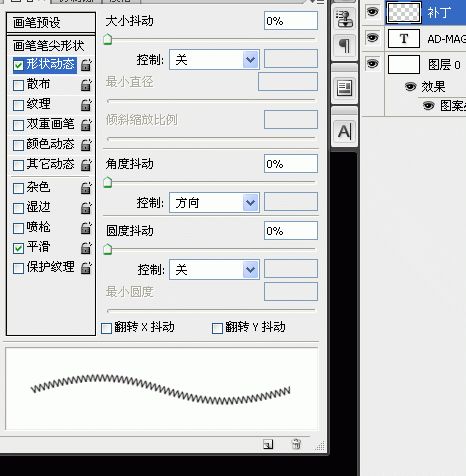Select 画笔笔尖形状 brush tip shape
Image resolution: width=466 pixels, height=476 pixels.
(49, 46)
